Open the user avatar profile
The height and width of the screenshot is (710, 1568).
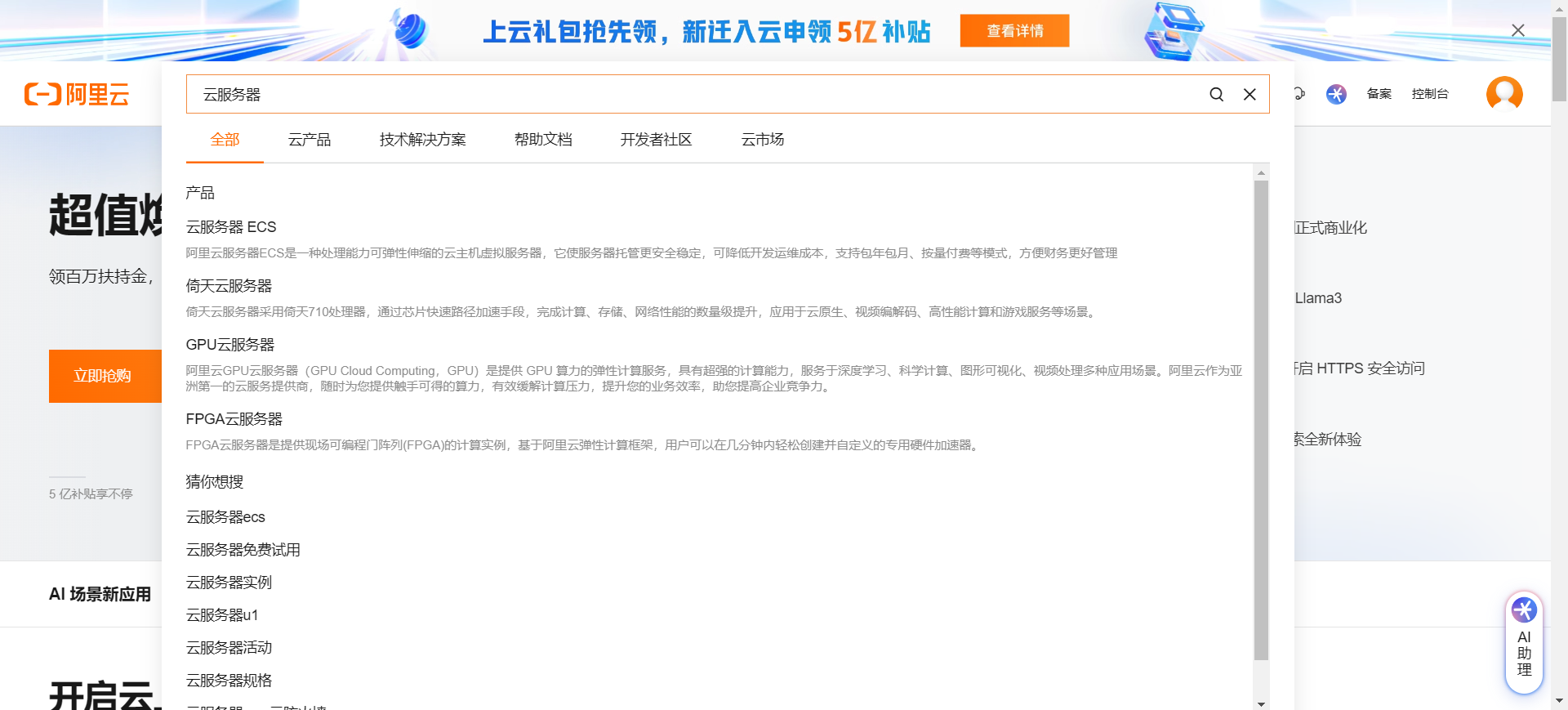tap(1503, 94)
